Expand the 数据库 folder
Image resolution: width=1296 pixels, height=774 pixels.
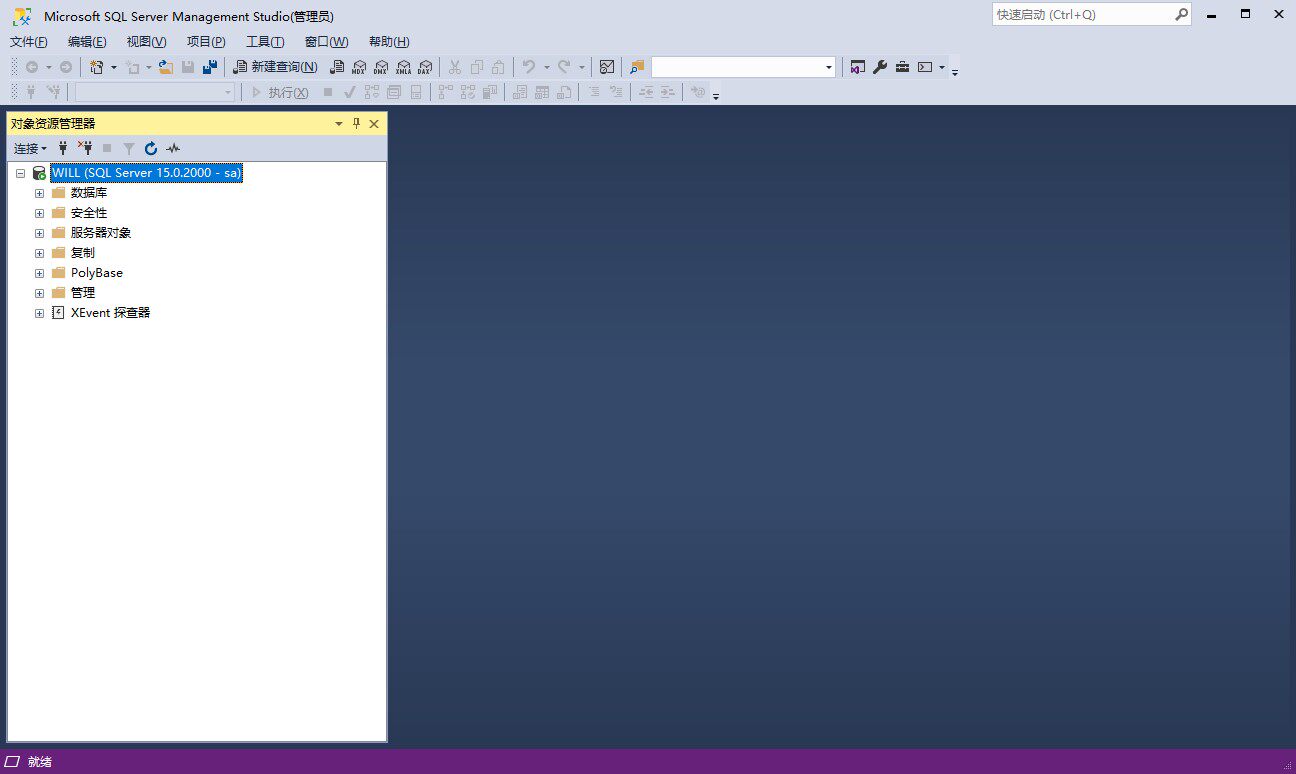[39, 193]
